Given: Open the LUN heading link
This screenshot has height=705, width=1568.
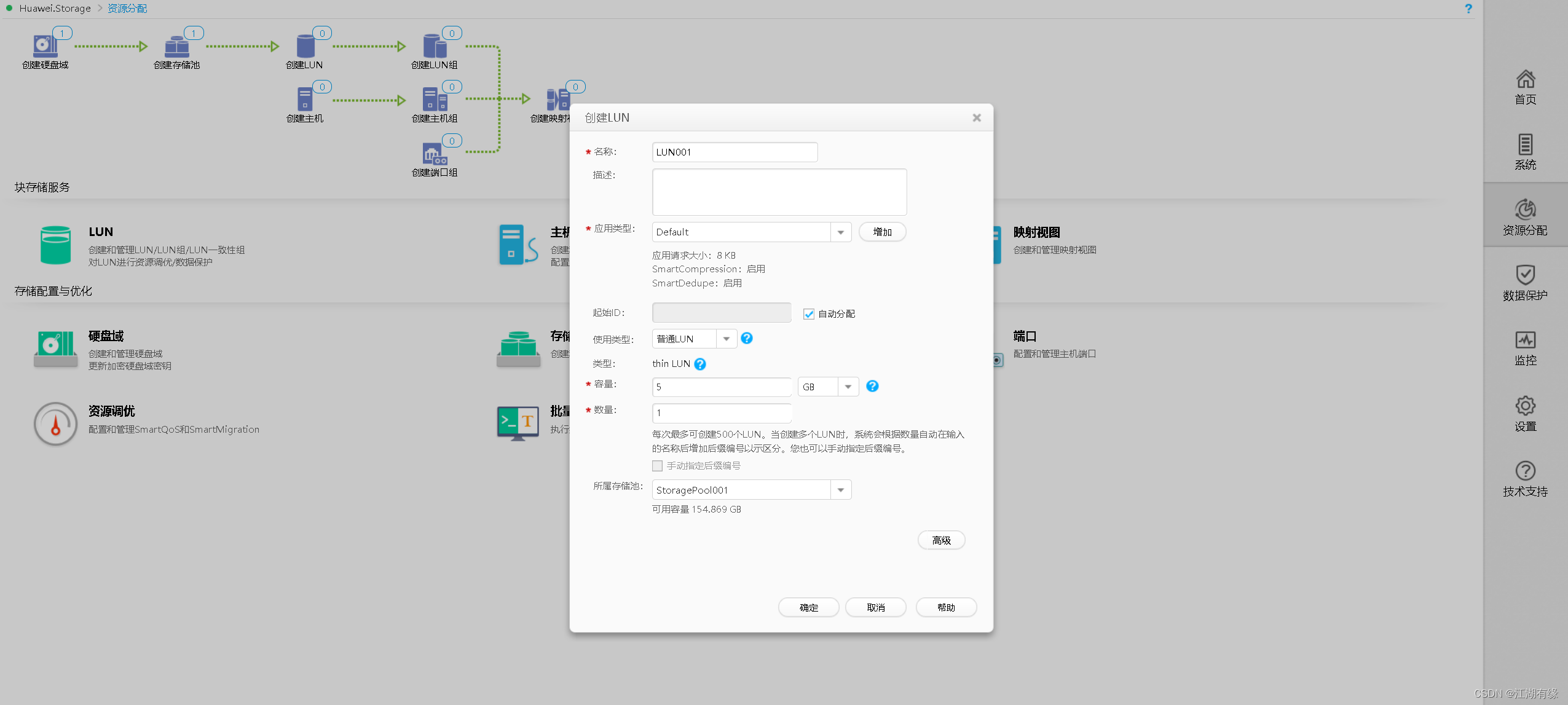Looking at the screenshot, I should [101, 232].
